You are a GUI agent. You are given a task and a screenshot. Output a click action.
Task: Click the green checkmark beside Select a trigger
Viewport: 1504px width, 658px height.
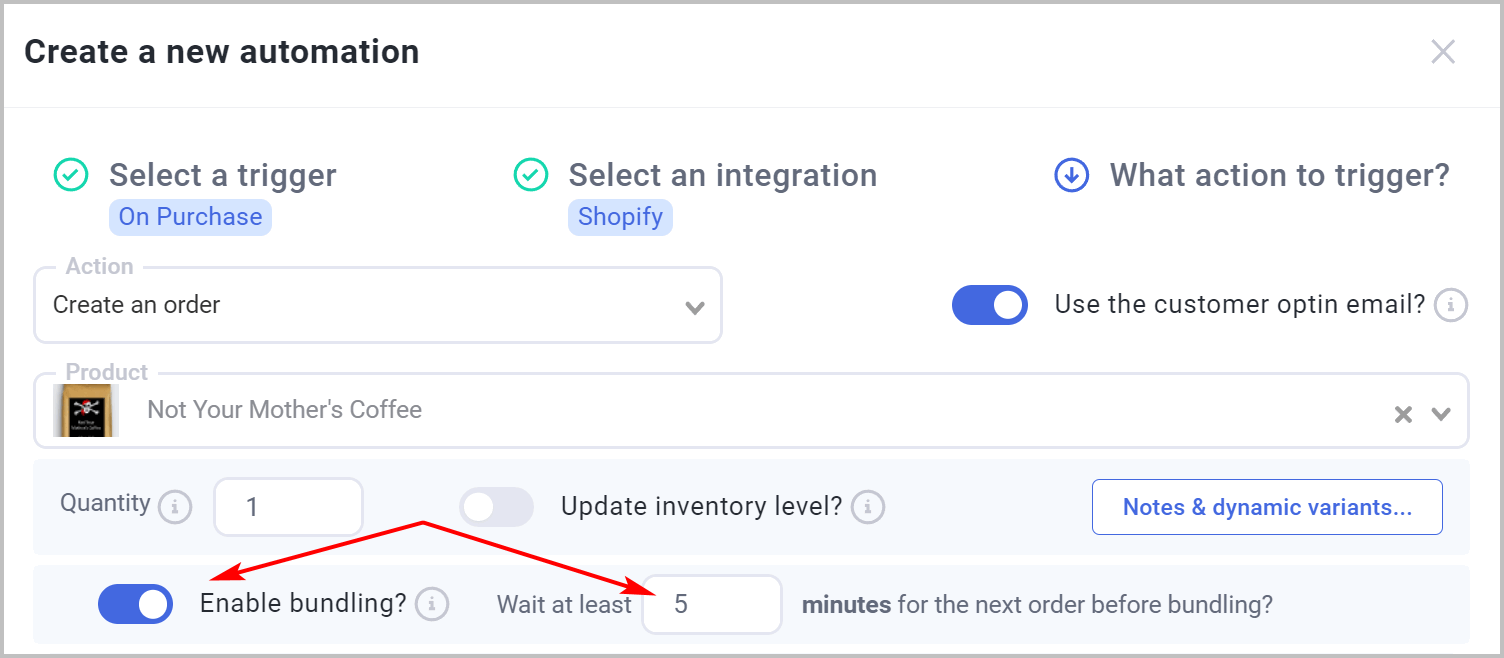(71, 175)
